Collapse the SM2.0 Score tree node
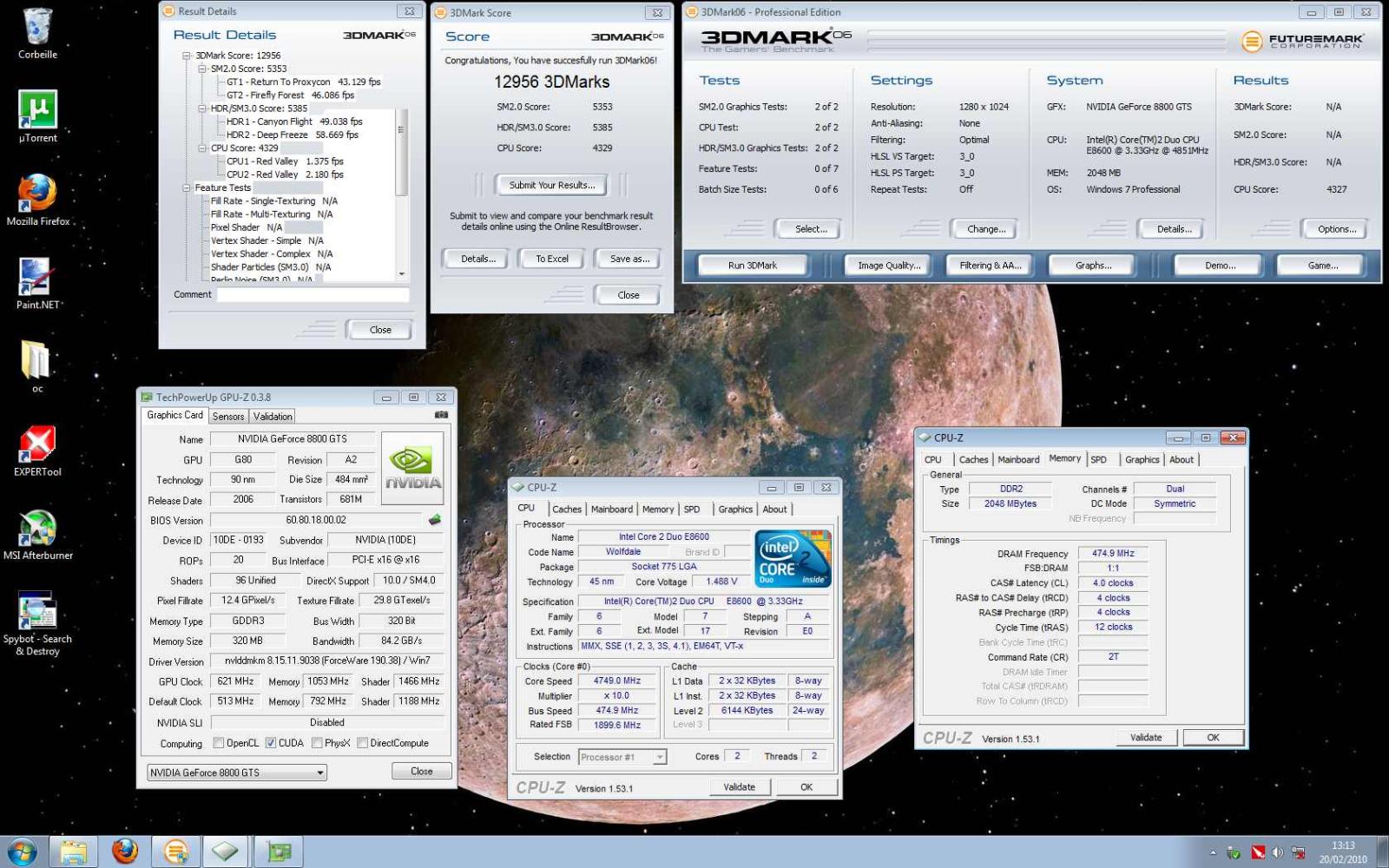The height and width of the screenshot is (868, 1389). pyautogui.click(x=202, y=69)
